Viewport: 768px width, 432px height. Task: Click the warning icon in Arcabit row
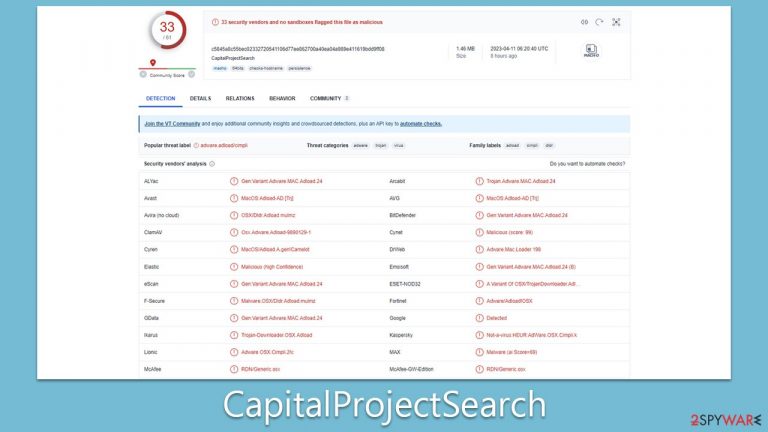(x=480, y=181)
